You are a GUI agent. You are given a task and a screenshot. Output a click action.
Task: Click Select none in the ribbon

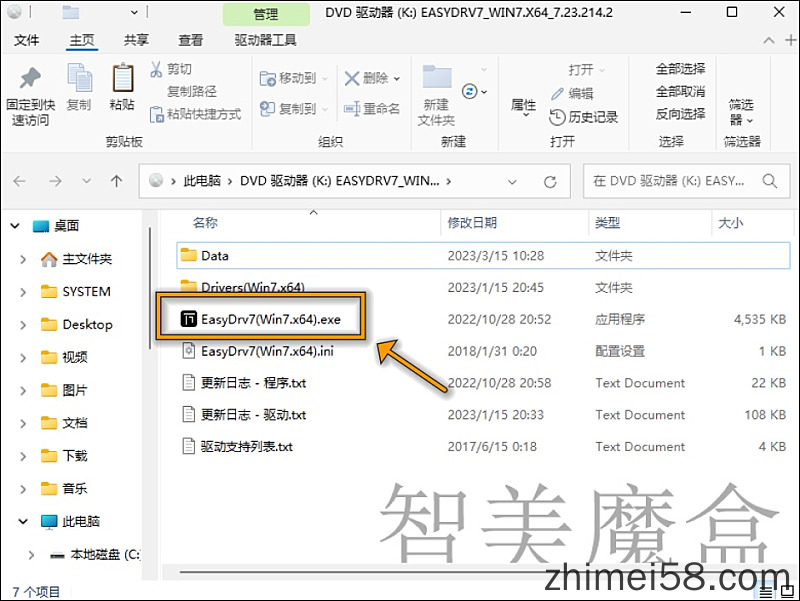(680, 91)
